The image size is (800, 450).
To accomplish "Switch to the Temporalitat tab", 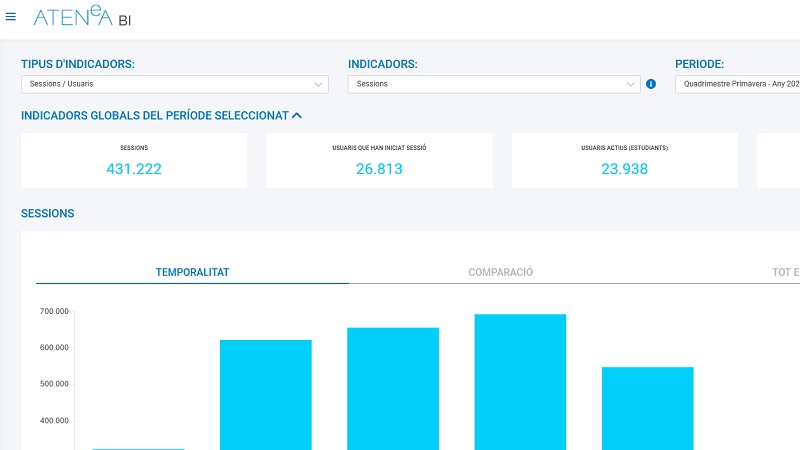I will click(192, 272).
